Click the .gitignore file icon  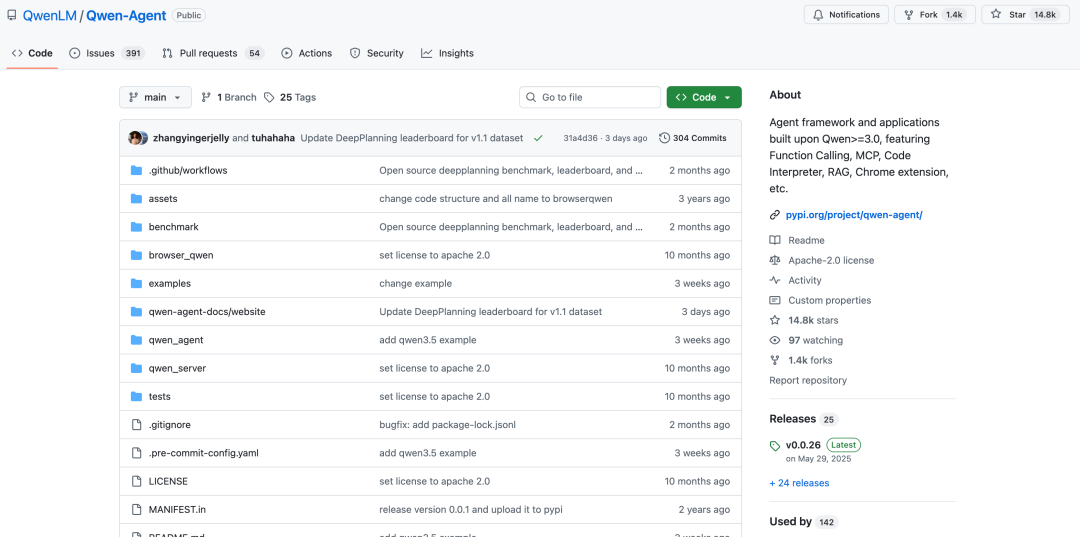point(136,424)
